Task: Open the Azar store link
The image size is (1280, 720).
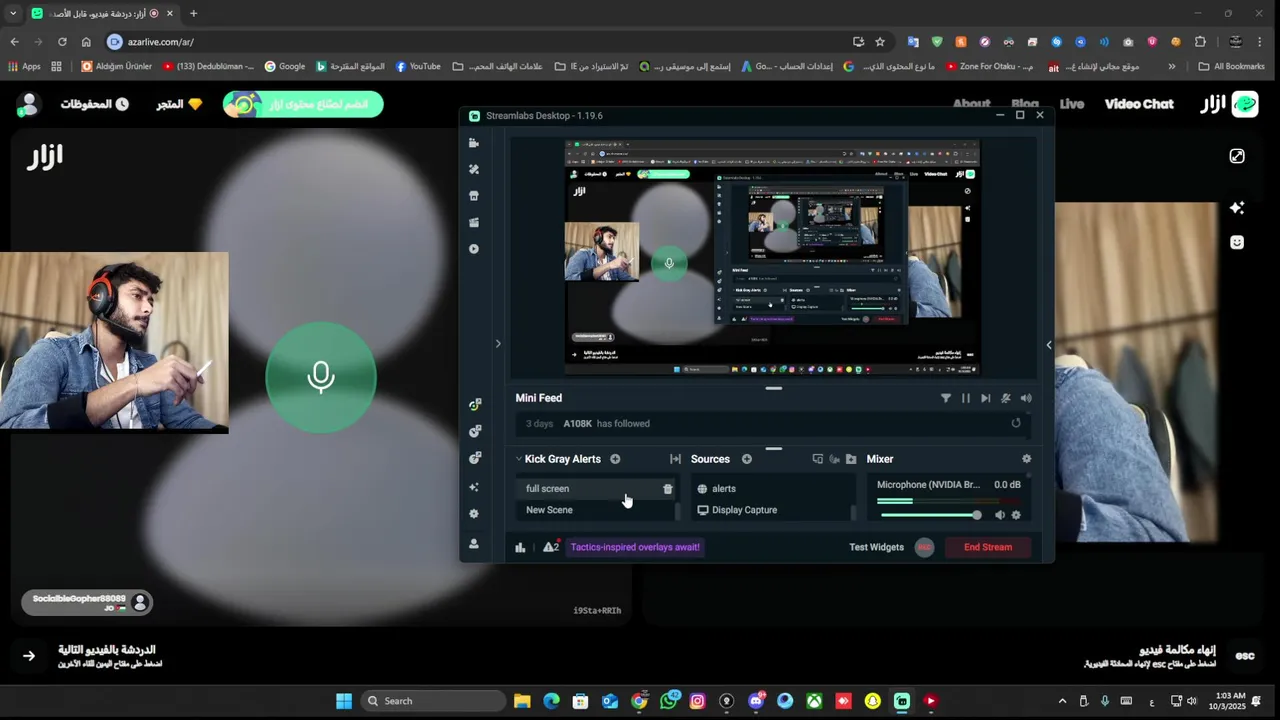Action: (x=179, y=104)
